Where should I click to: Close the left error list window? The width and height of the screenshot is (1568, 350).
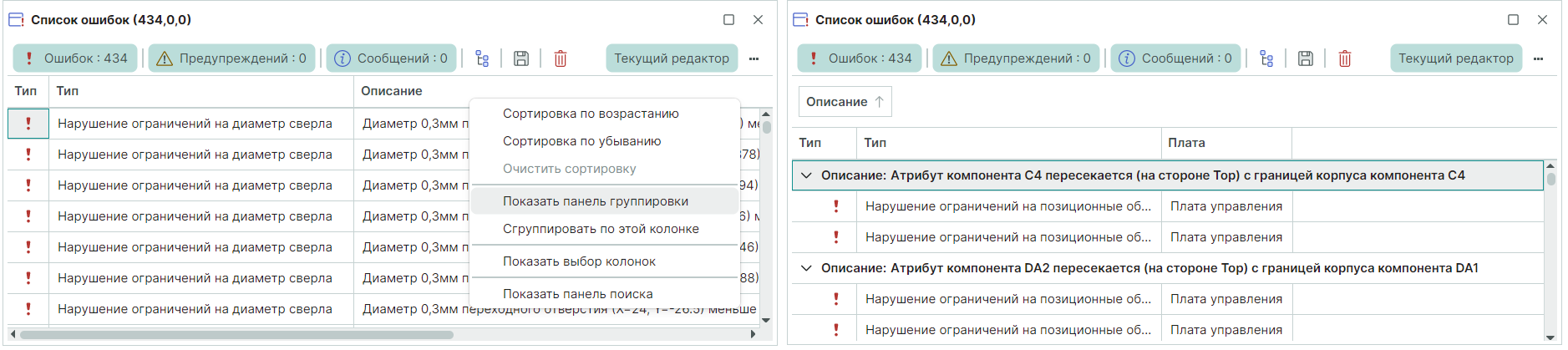point(758,19)
